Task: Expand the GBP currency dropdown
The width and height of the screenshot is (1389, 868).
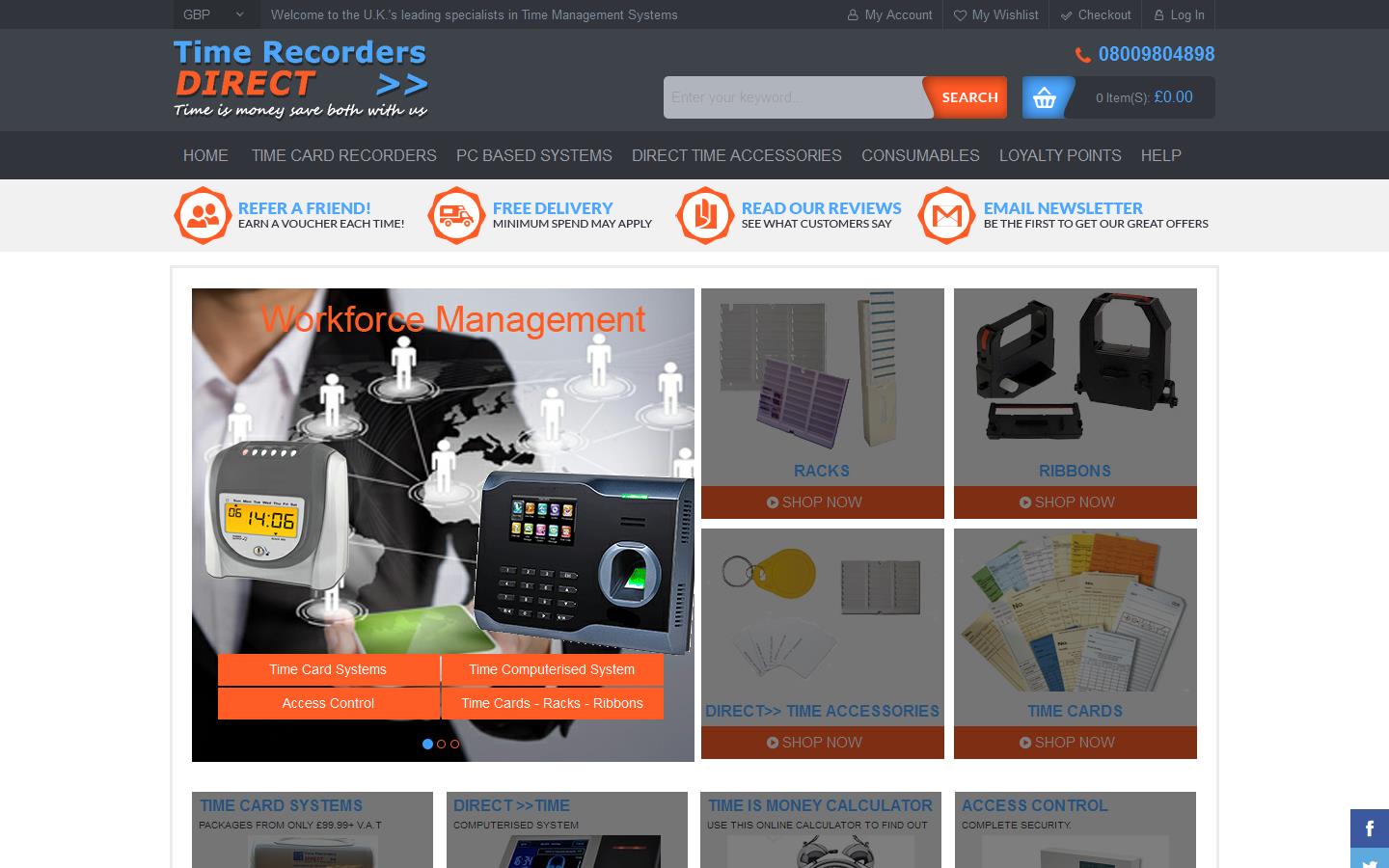Action: coord(214,14)
